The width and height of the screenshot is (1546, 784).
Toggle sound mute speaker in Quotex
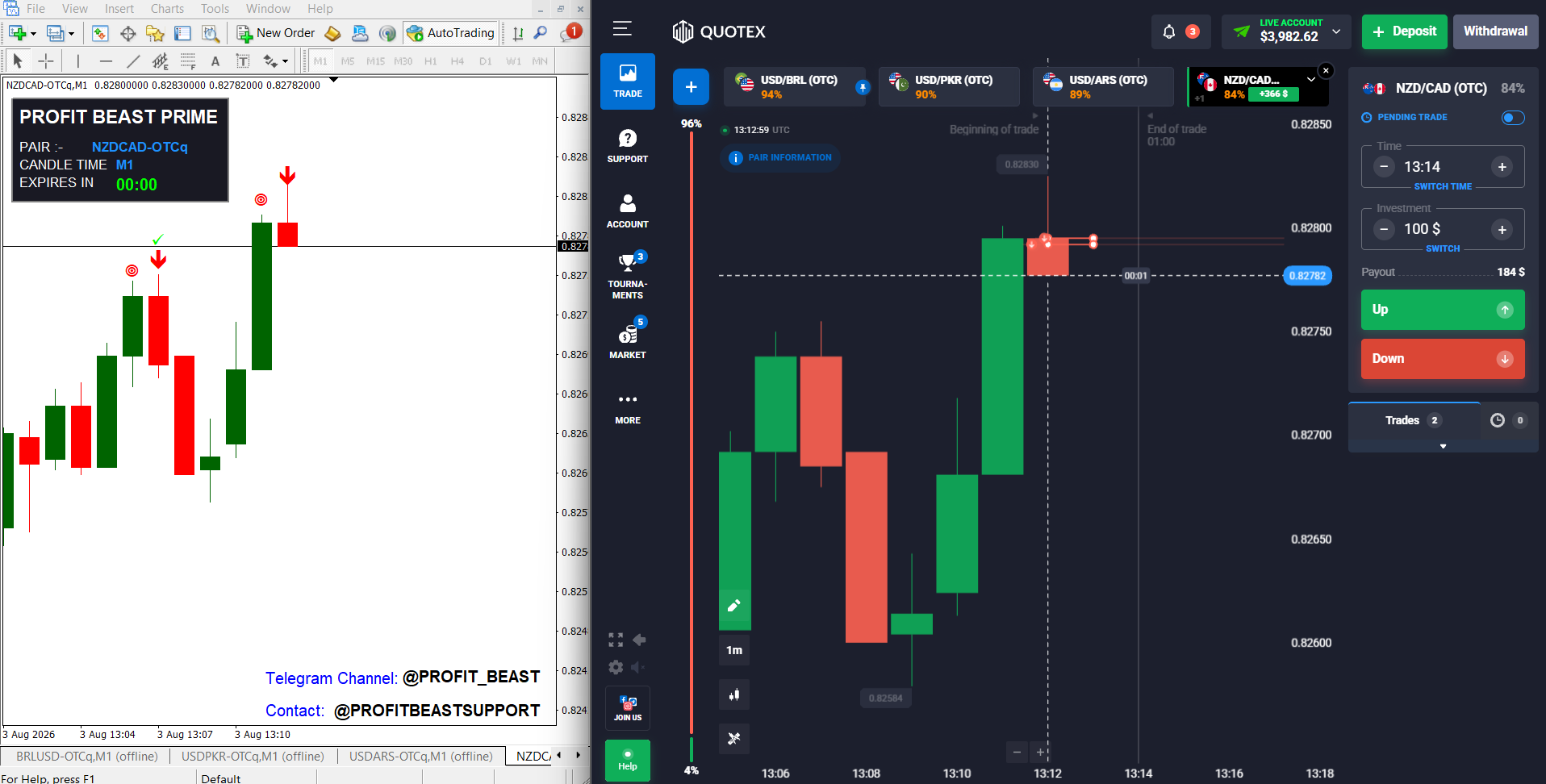tap(638, 667)
